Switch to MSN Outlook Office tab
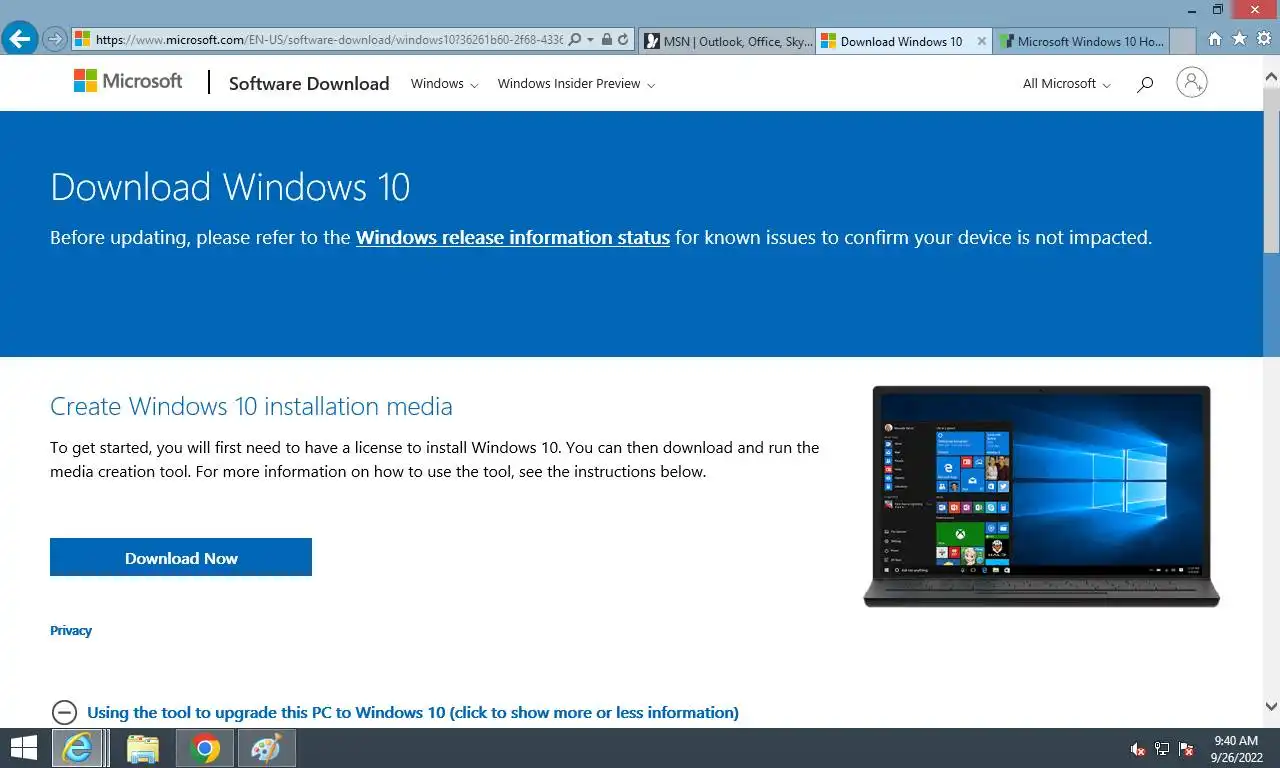1280x768 pixels. point(727,41)
